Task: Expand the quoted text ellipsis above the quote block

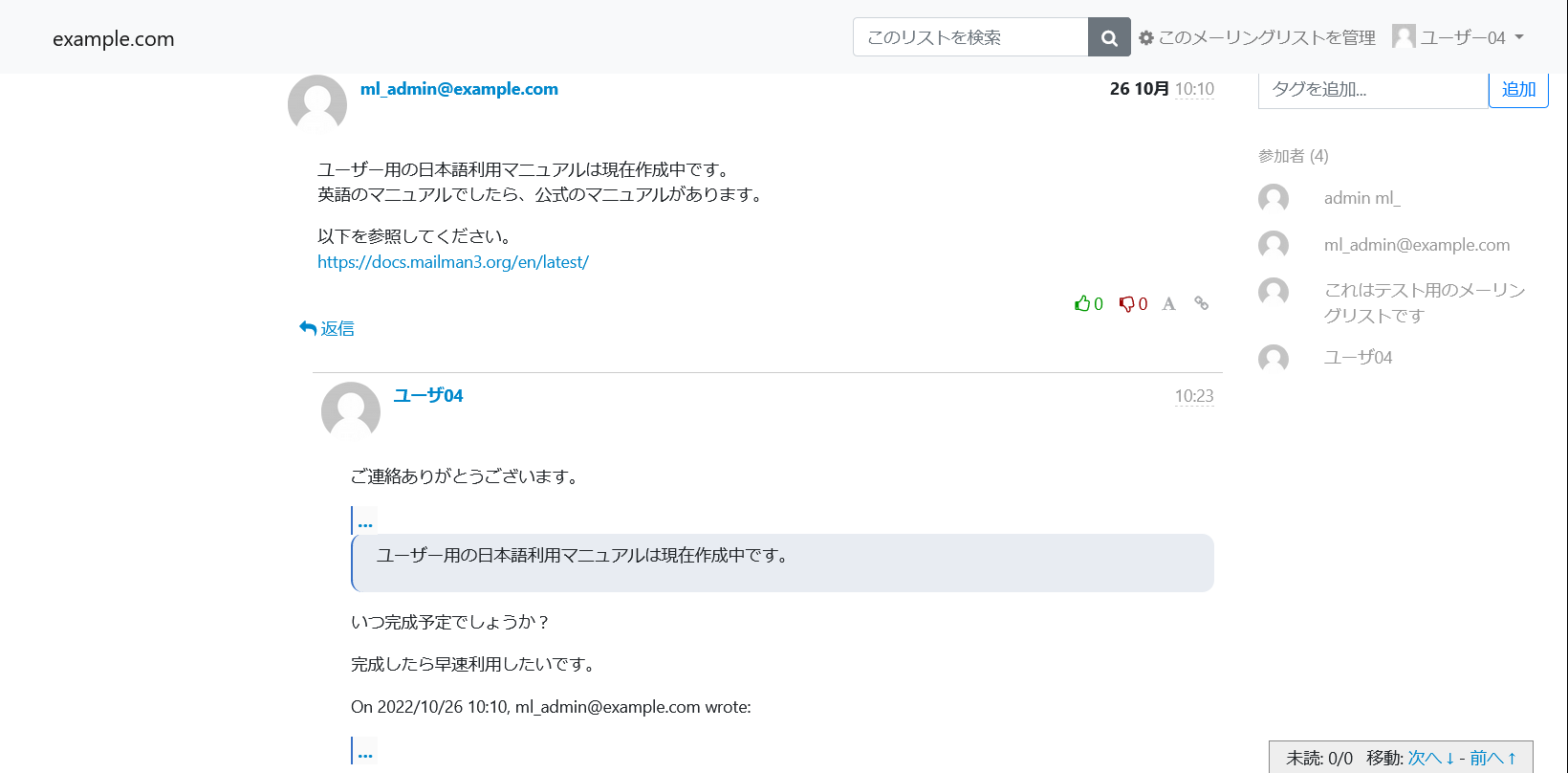Action: pyautogui.click(x=365, y=521)
